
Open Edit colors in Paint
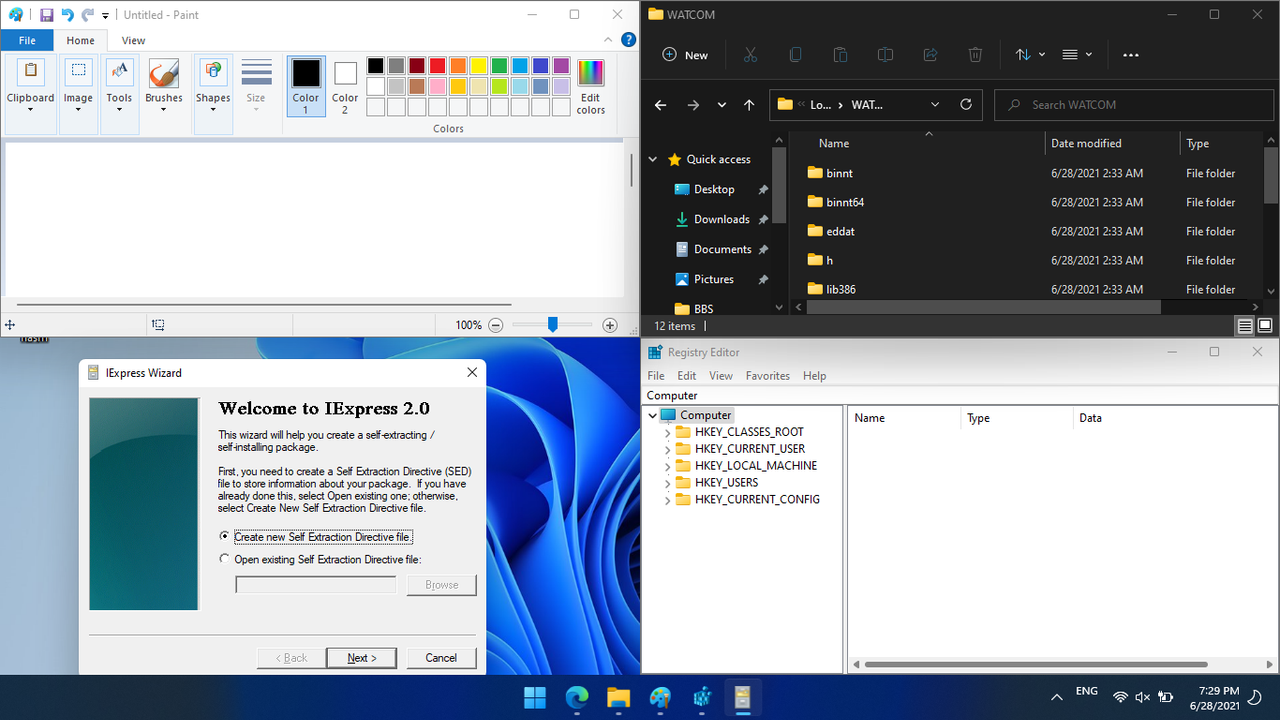[x=591, y=88]
